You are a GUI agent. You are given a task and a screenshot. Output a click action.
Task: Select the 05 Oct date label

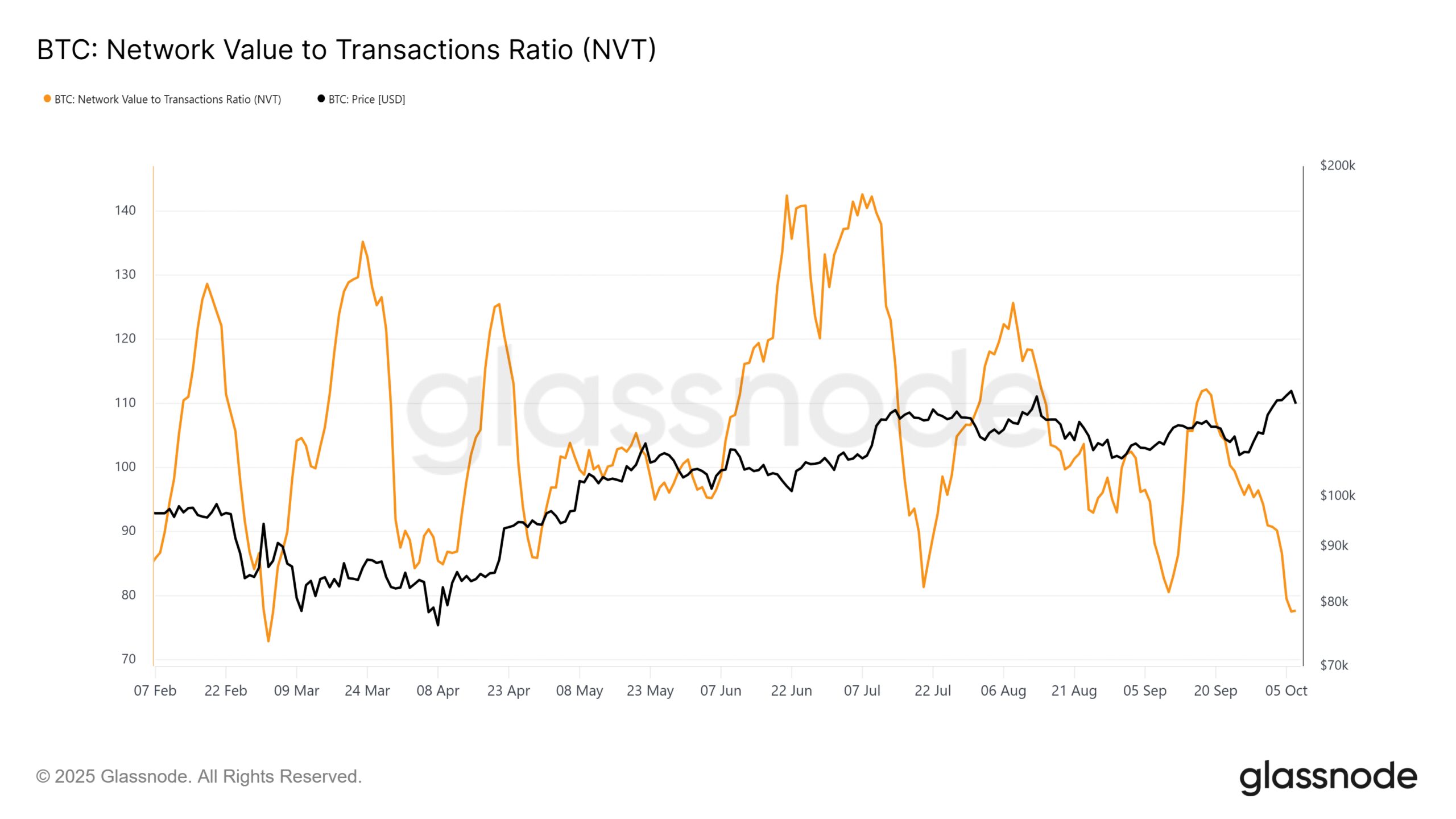click(1286, 690)
